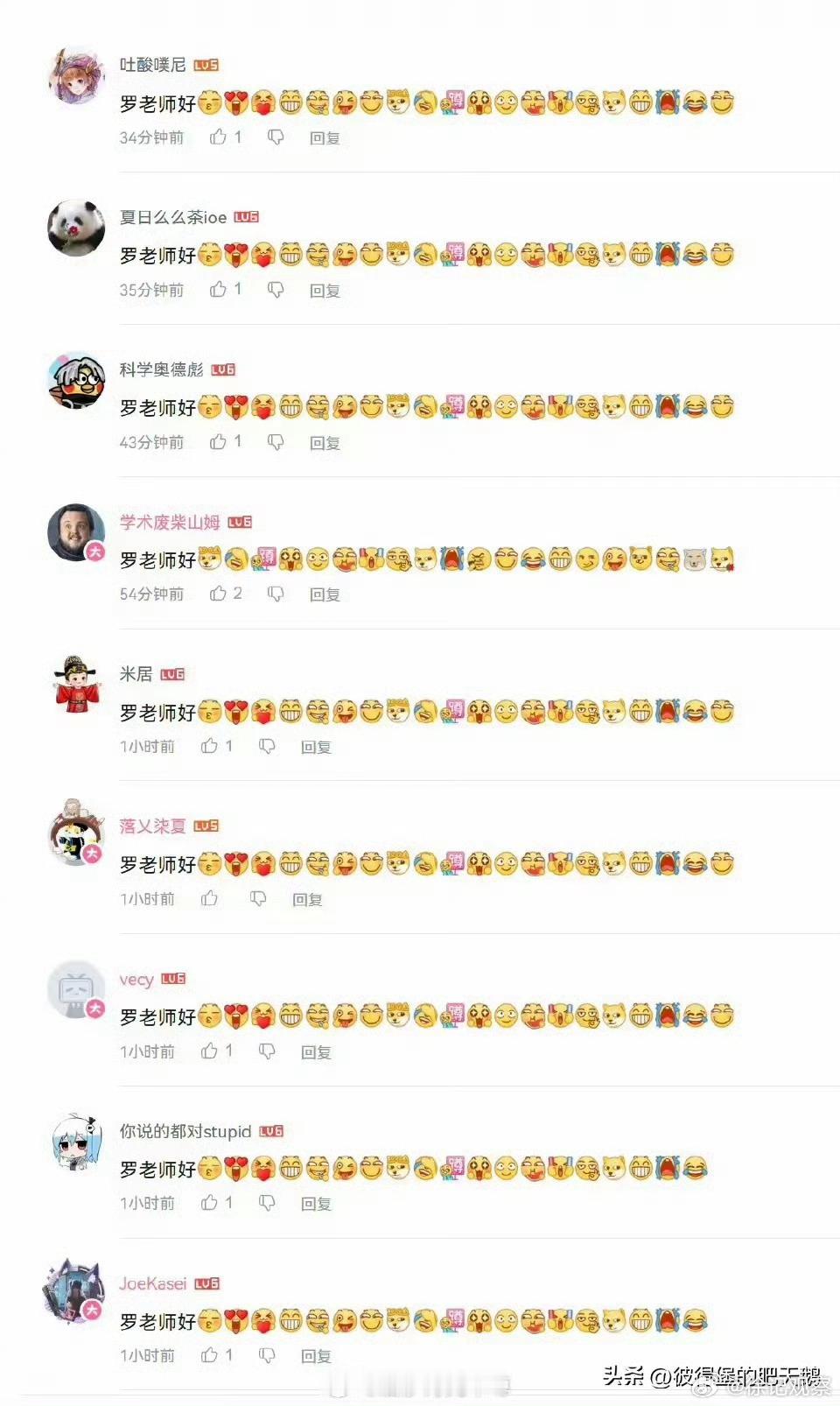Open the avatar of 米居
The width and height of the screenshot is (840, 1406).
tap(76, 685)
